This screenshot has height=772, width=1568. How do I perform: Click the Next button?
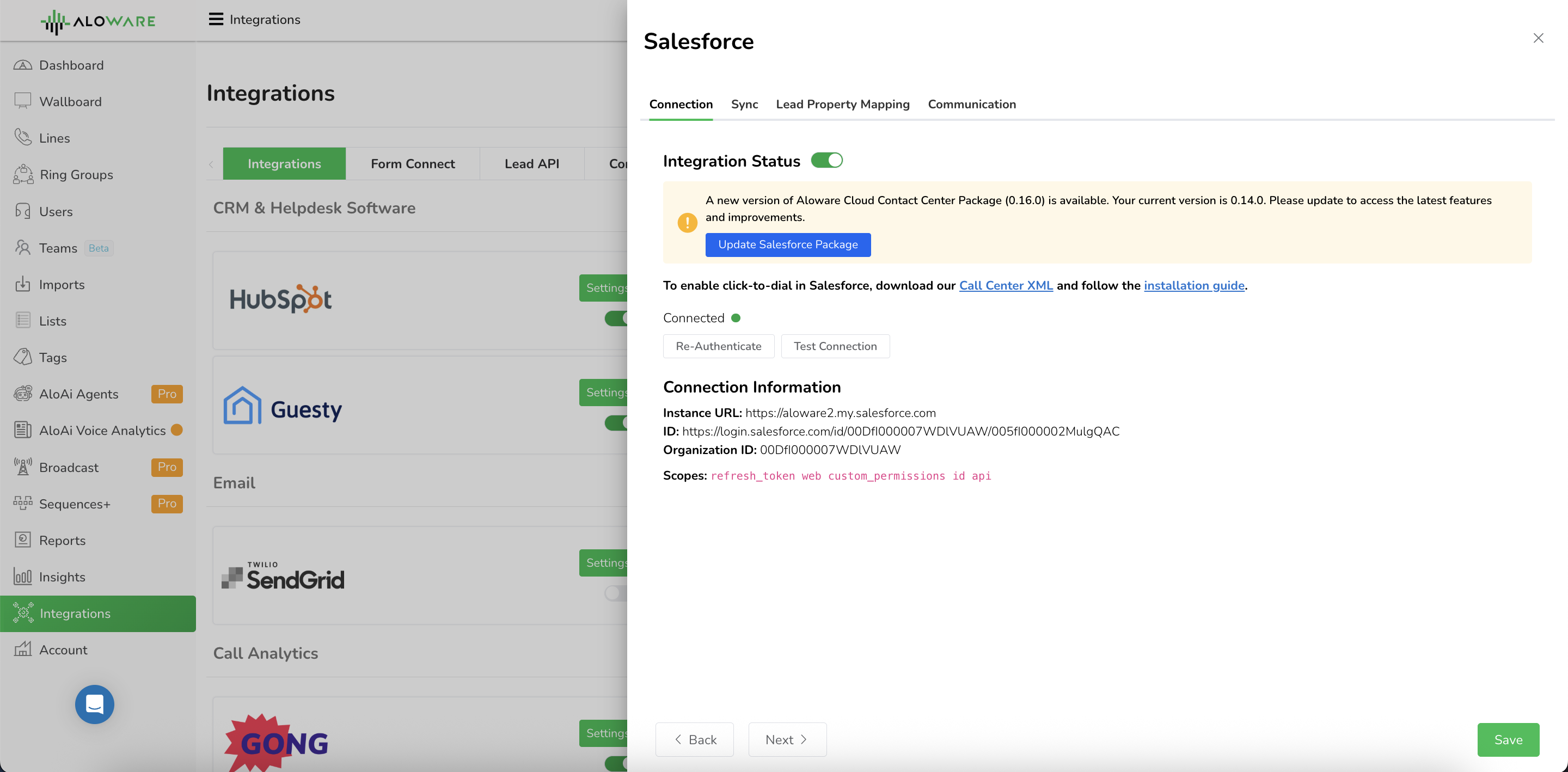787,739
